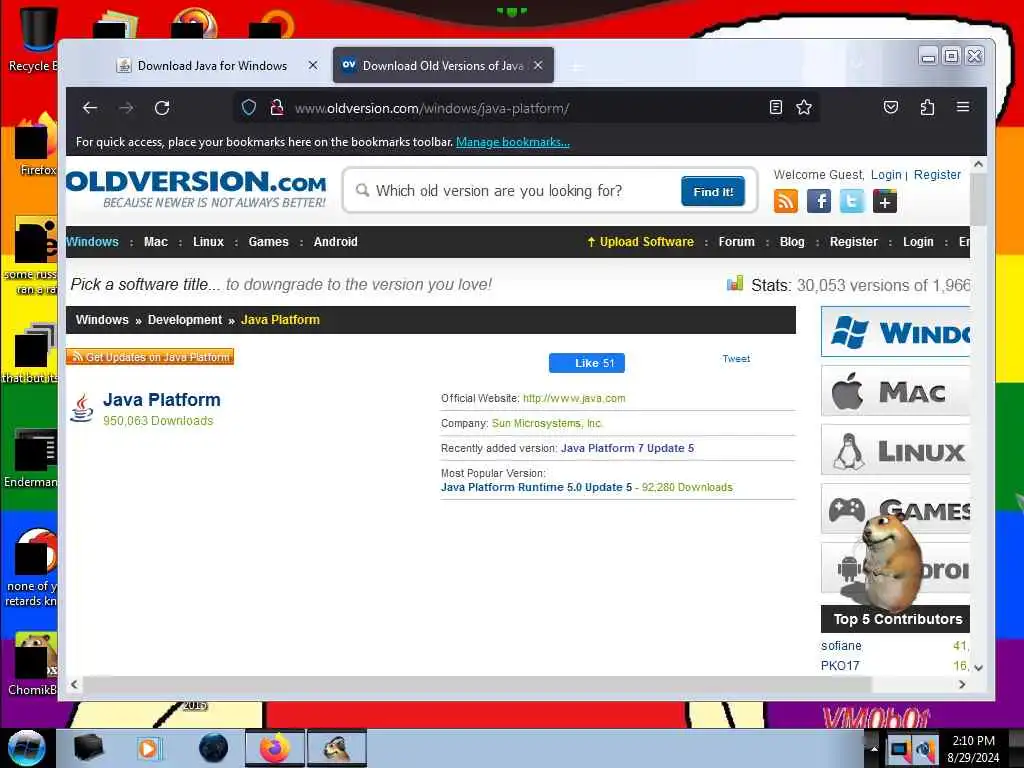This screenshot has width=1024, height=768.
Task: Click the horizontal scrollbar left arrow
Action: click(74, 684)
